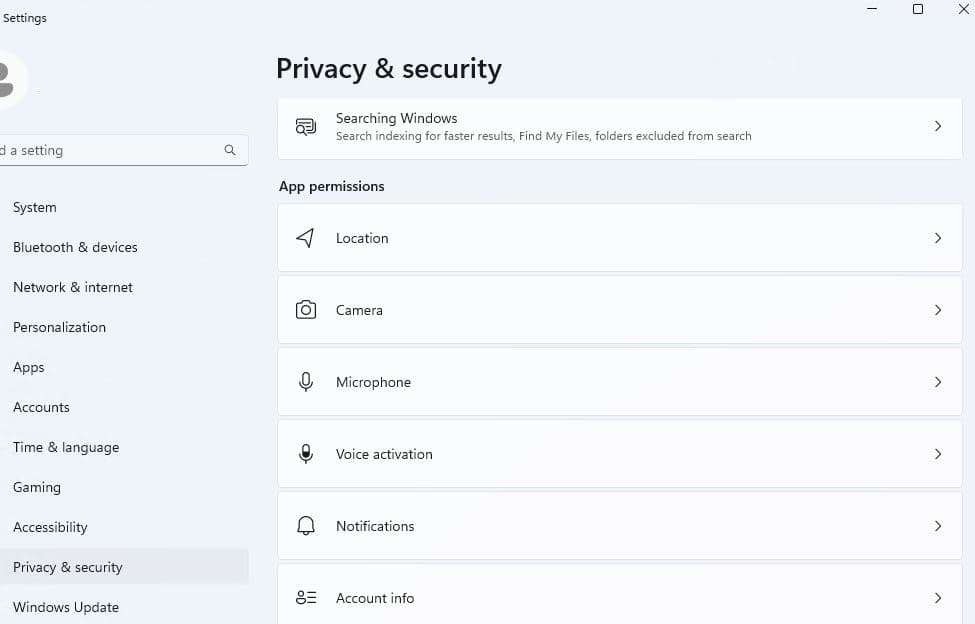Open the Voice activation chevron

(938, 454)
